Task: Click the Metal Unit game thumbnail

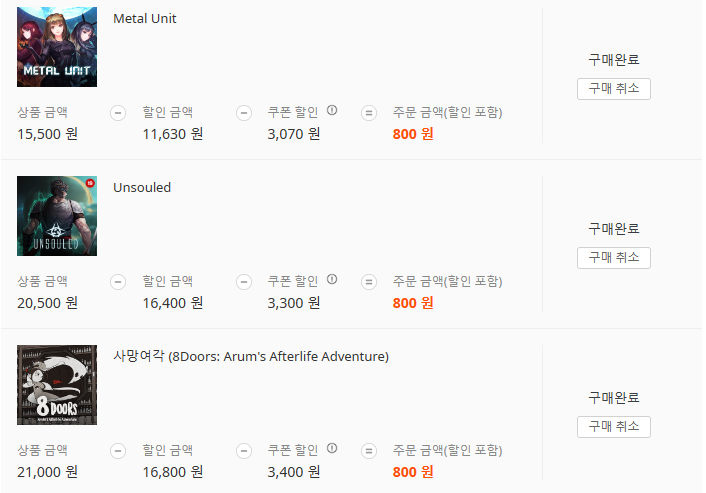Action: tap(57, 47)
